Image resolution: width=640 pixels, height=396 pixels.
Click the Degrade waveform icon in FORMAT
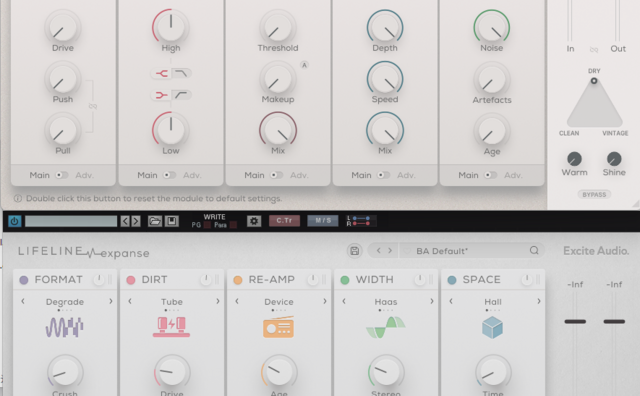click(64, 327)
